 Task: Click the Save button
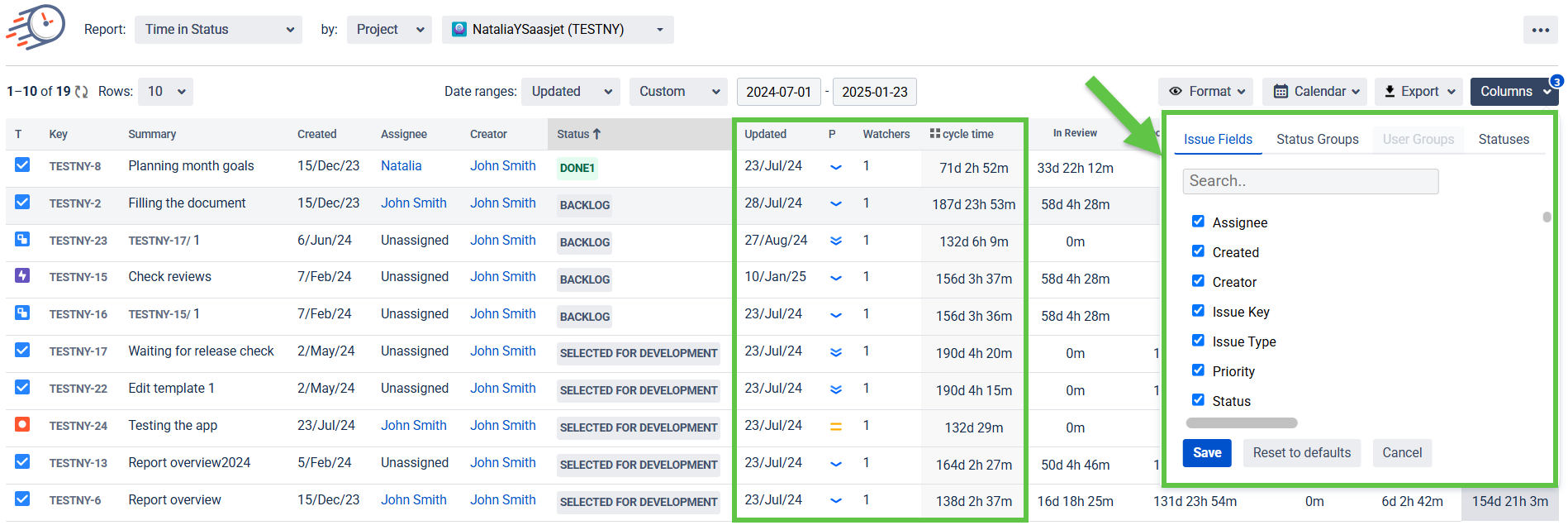1206,453
